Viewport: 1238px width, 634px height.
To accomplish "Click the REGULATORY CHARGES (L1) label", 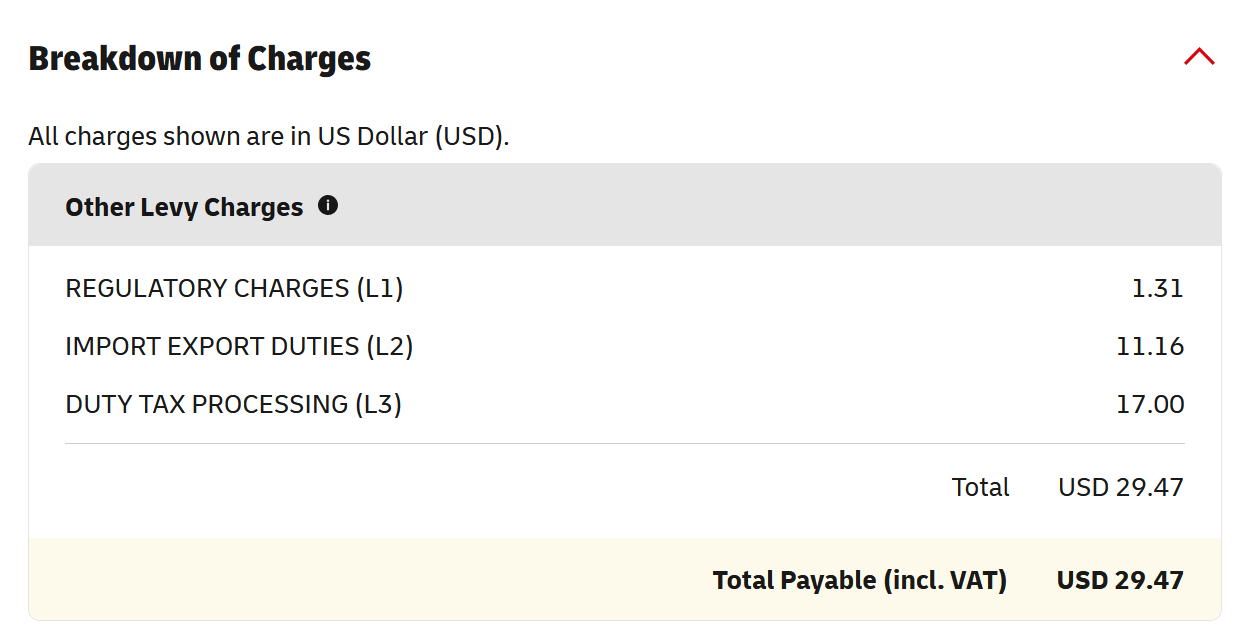I will point(234,289).
